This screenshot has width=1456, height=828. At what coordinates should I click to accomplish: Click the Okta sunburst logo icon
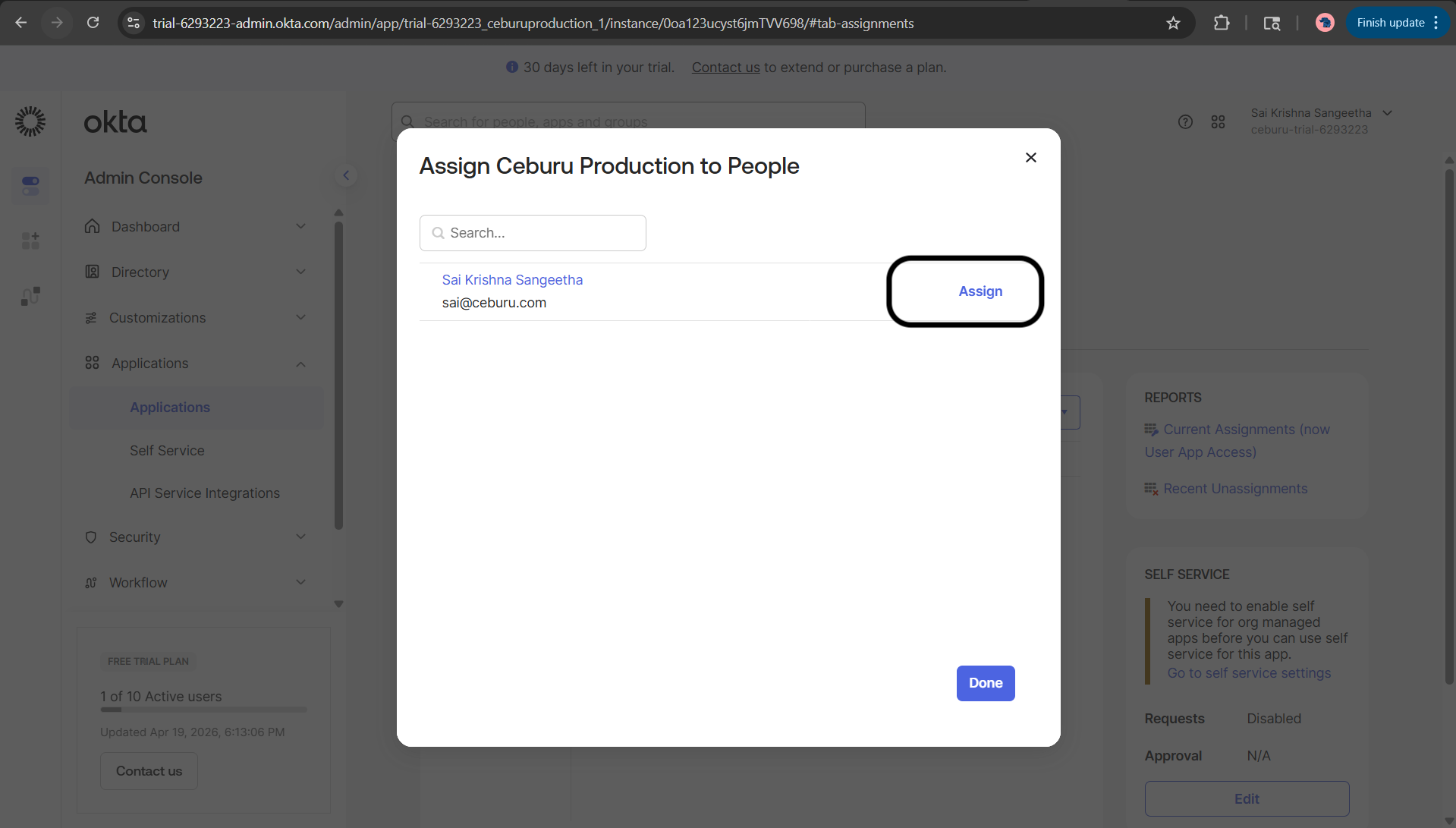click(30, 121)
